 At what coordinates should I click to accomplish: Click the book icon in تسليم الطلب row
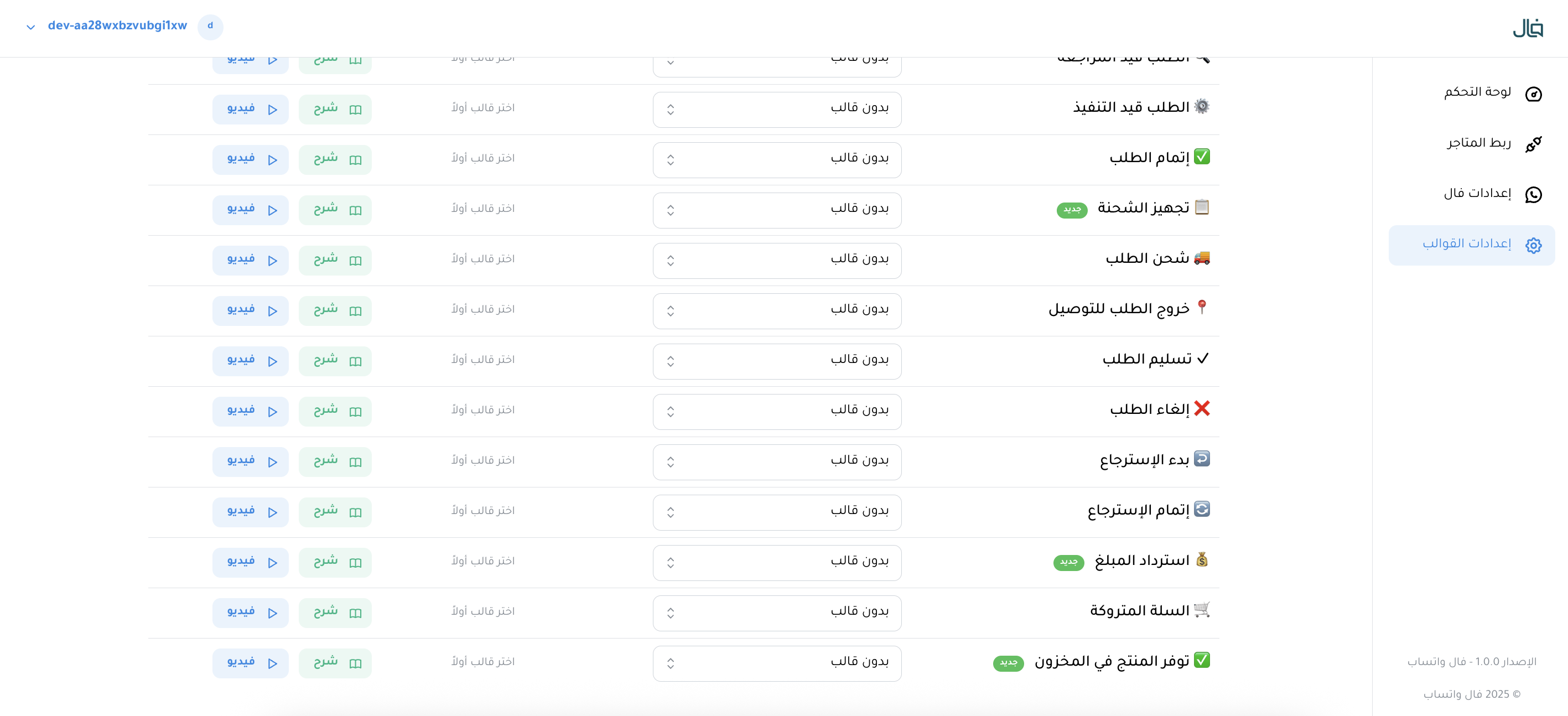click(x=356, y=360)
